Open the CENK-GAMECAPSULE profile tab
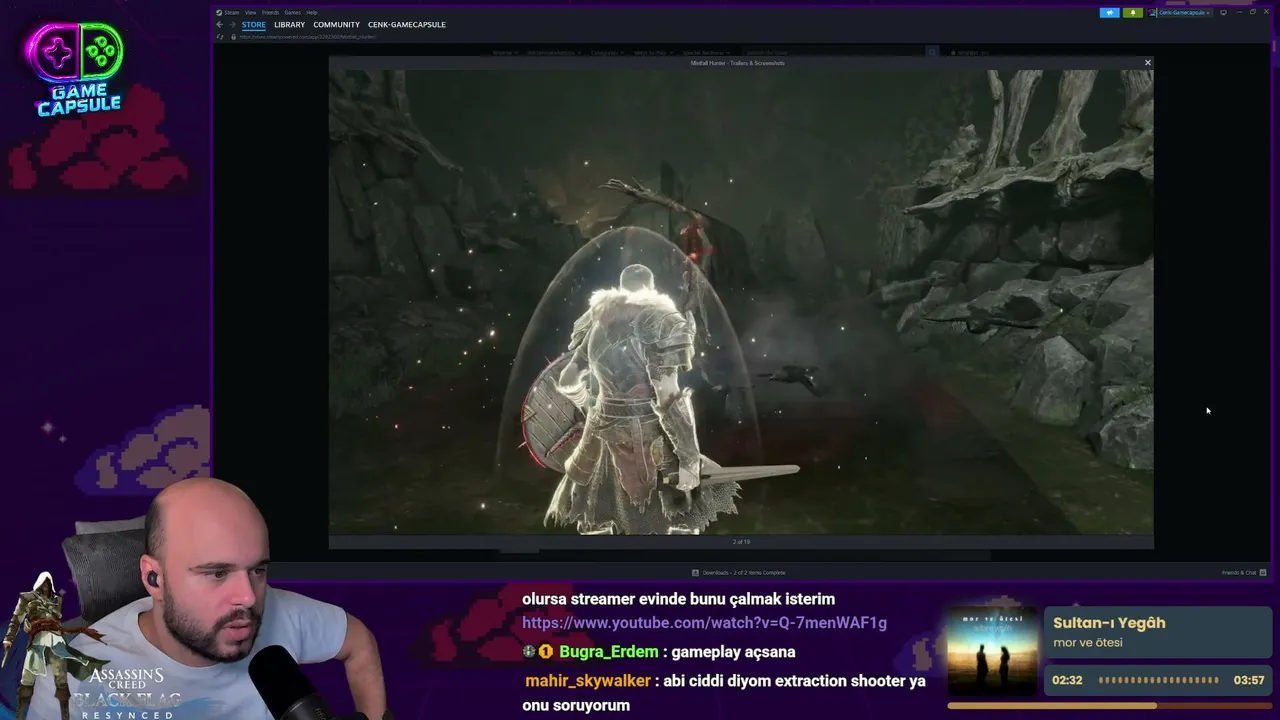 (x=407, y=24)
